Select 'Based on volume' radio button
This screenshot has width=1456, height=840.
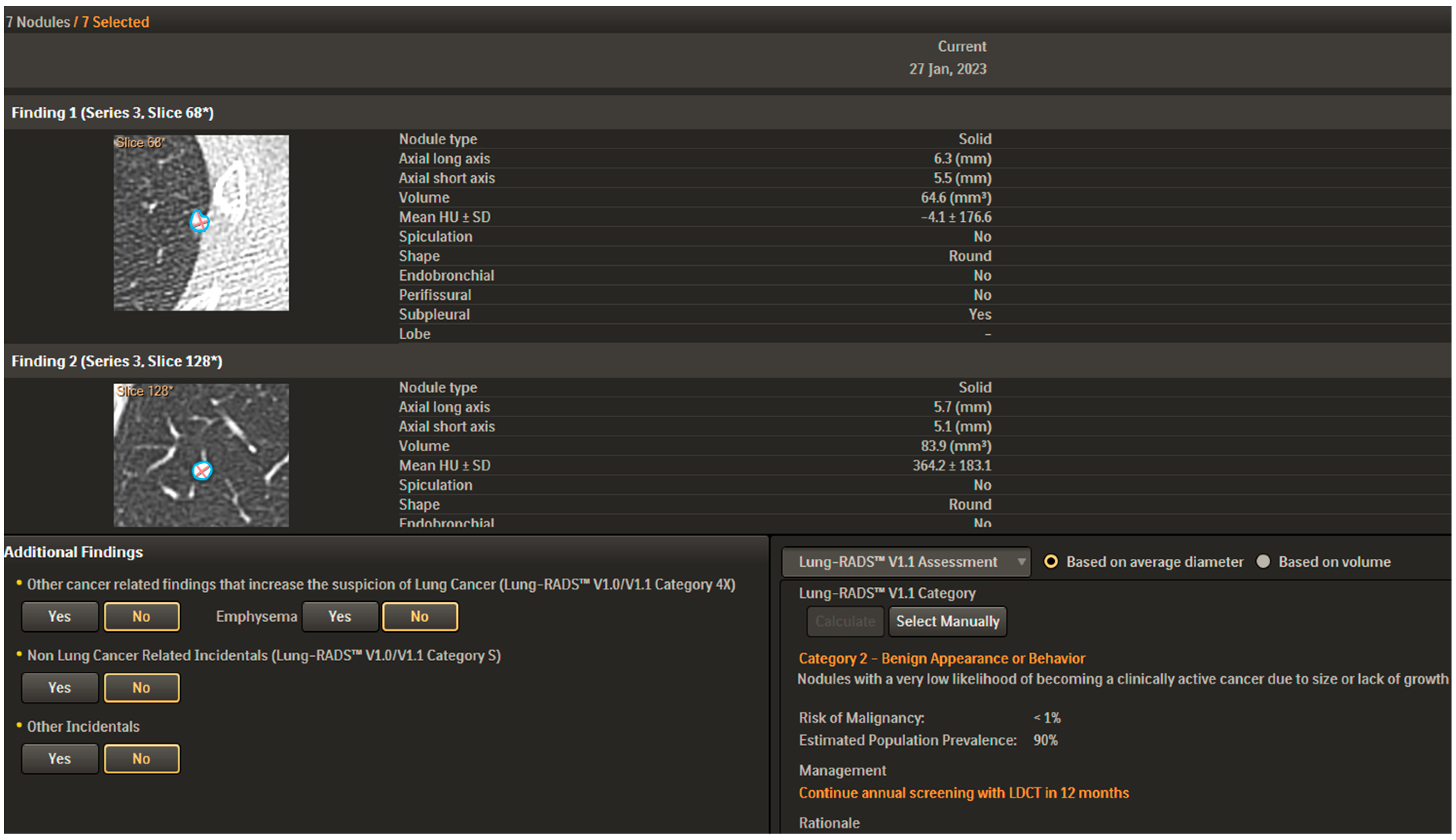1263,561
